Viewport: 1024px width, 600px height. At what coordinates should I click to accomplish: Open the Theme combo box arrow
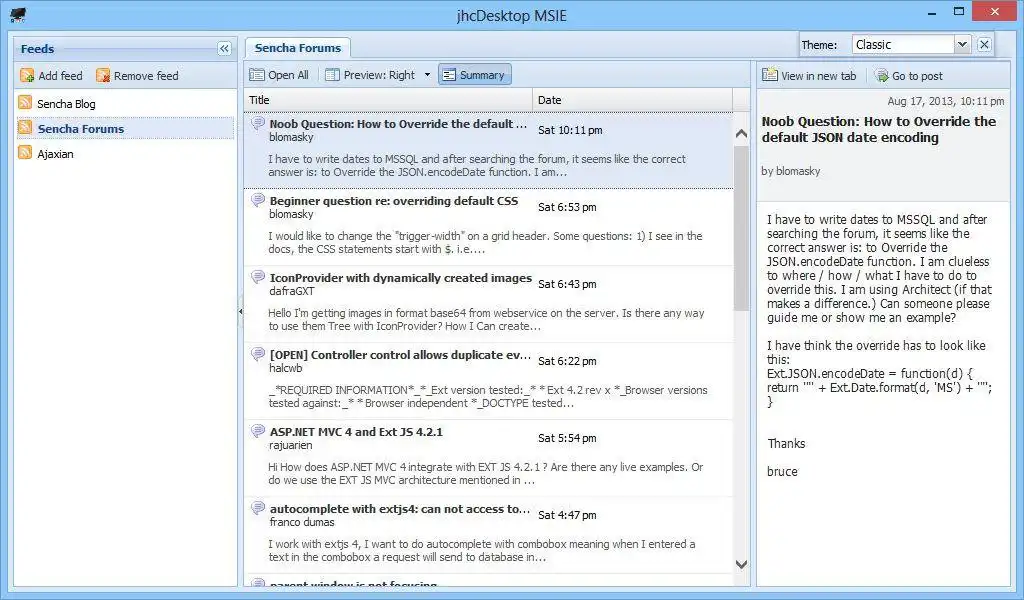point(962,44)
